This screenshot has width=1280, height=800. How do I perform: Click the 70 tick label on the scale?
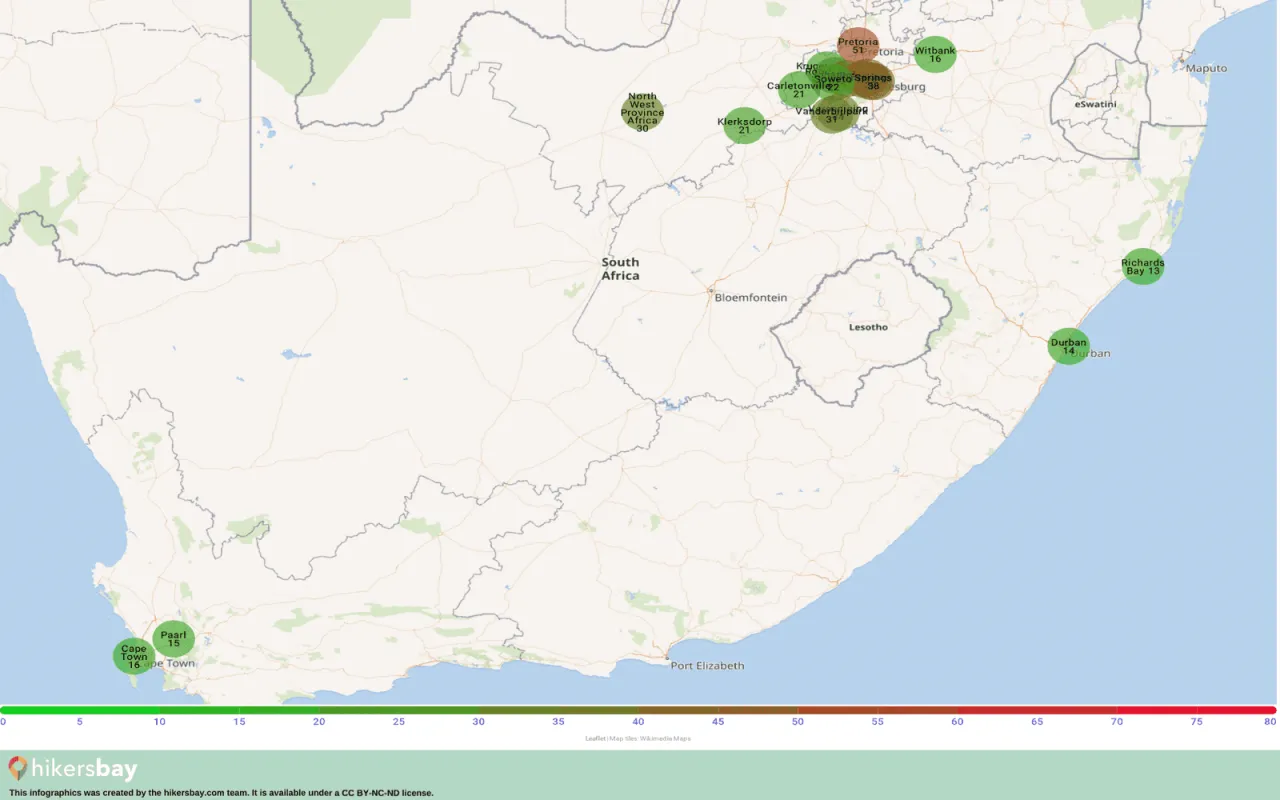coord(1116,721)
